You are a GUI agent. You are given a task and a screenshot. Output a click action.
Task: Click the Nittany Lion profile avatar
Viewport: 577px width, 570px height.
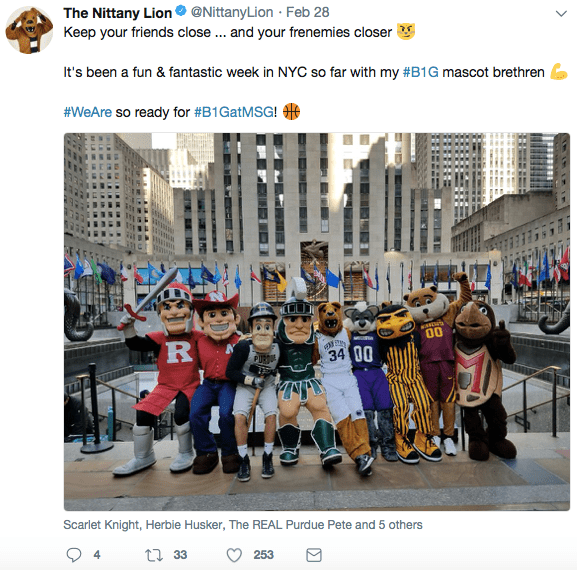(x=29, y=31)
